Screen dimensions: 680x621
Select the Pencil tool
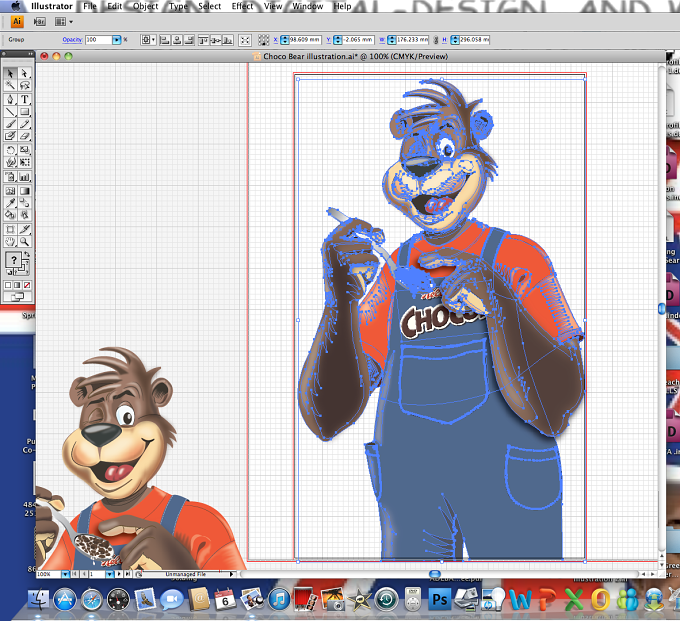[24, 124]
